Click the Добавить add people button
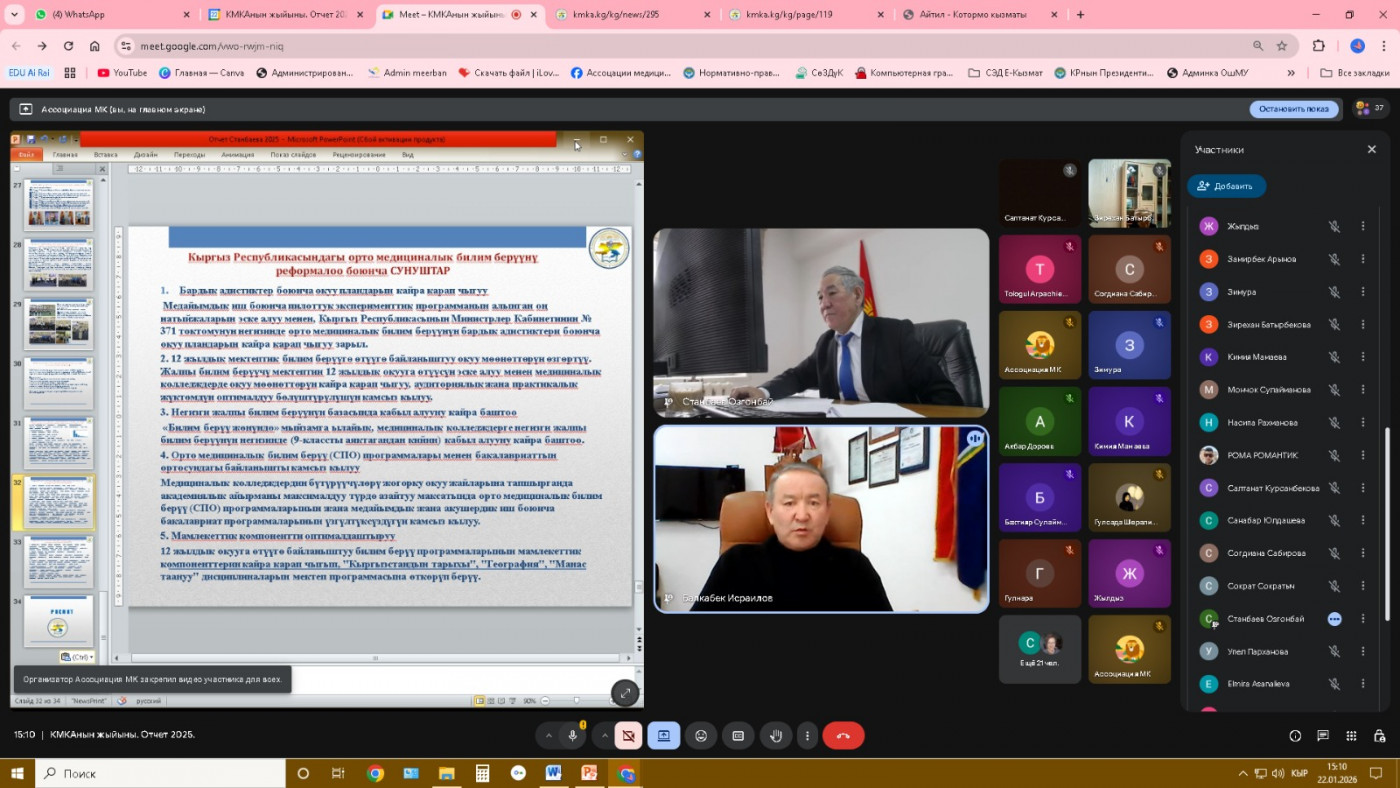 coord(1226,186)
